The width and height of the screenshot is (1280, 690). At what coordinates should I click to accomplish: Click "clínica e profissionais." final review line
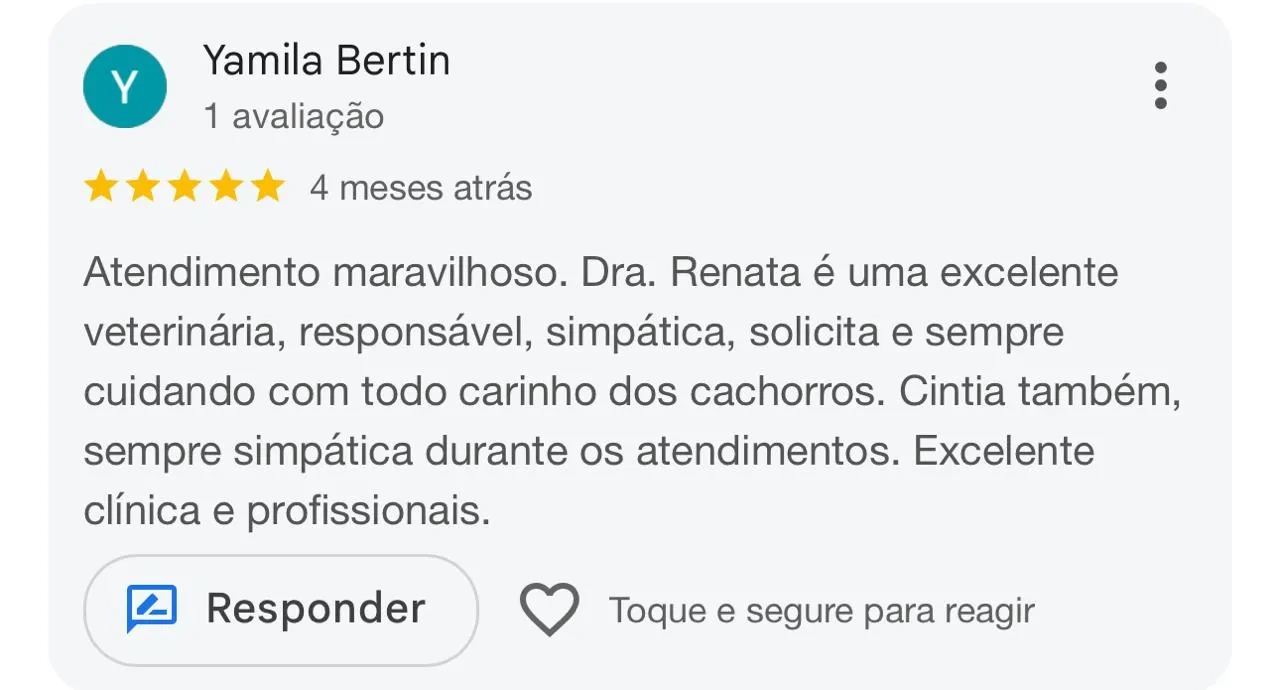[287, 511]
